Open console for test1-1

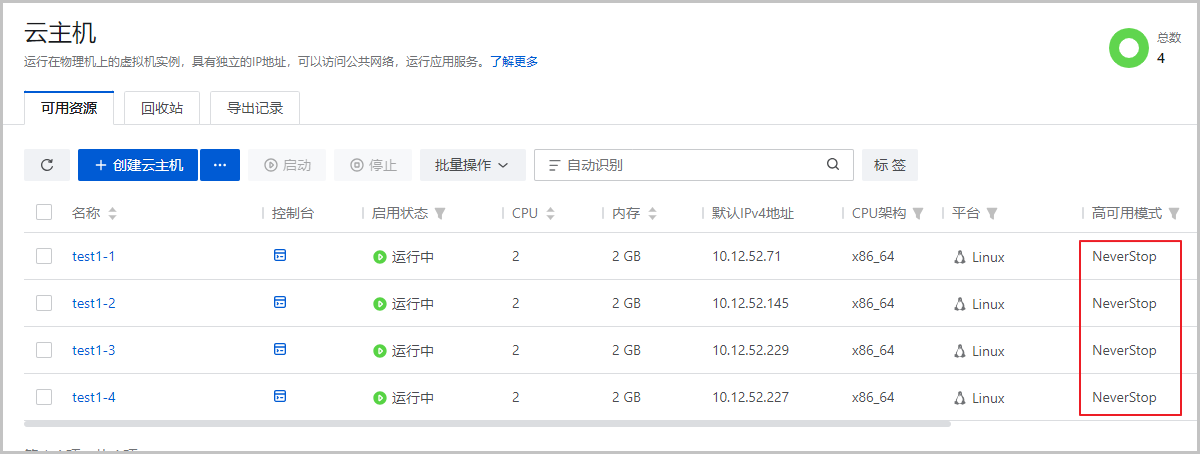[280, 256]
